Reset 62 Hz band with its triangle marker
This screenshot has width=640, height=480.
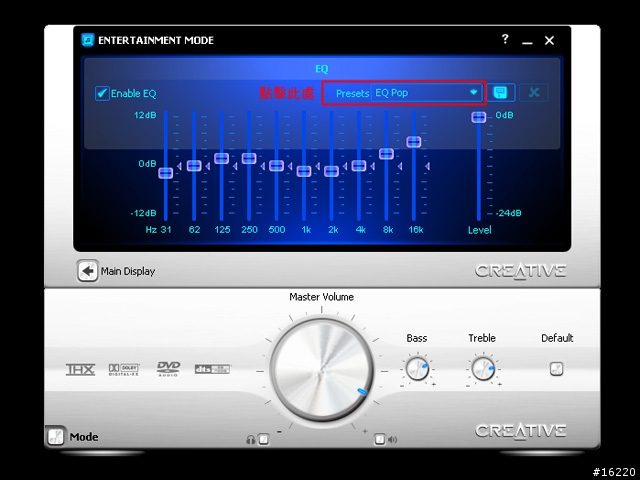tap(207, 166)
